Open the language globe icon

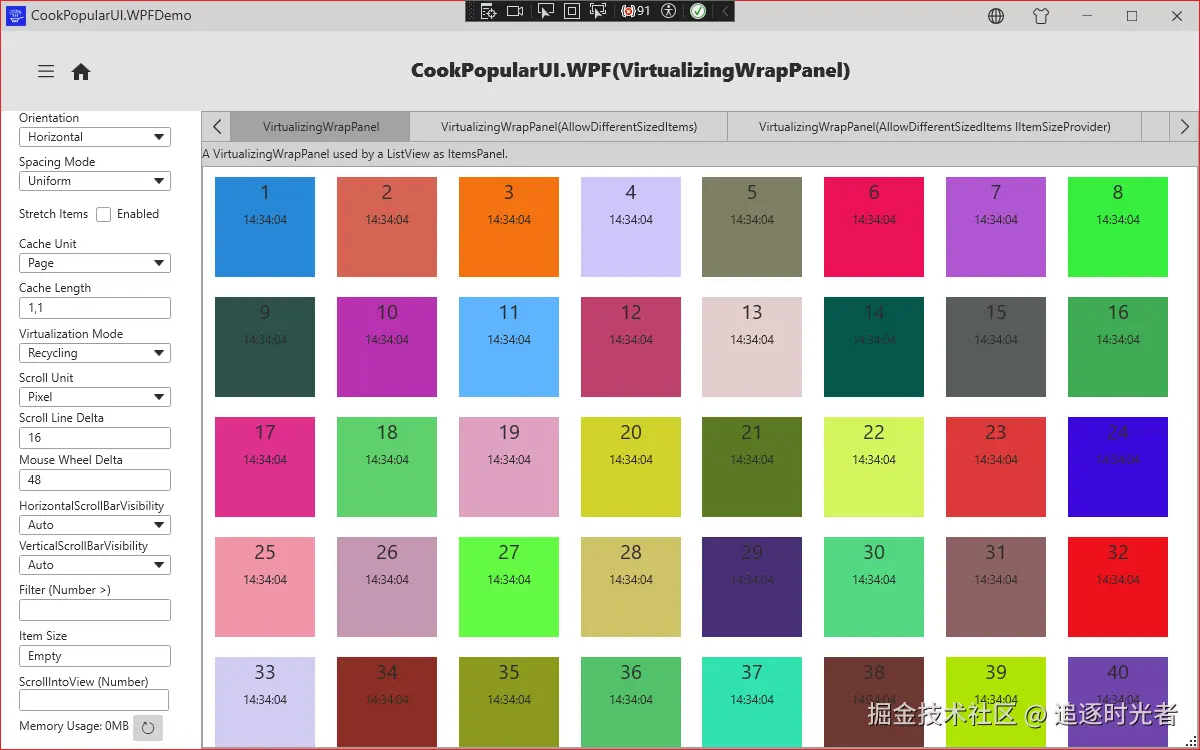[996, 15]
